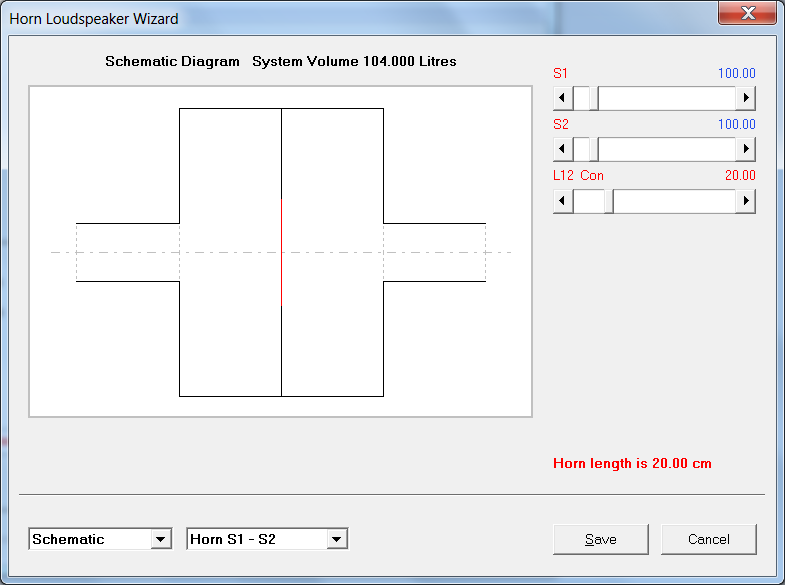Click the red S1 label
785x585 pixels.
click(560, 74)
